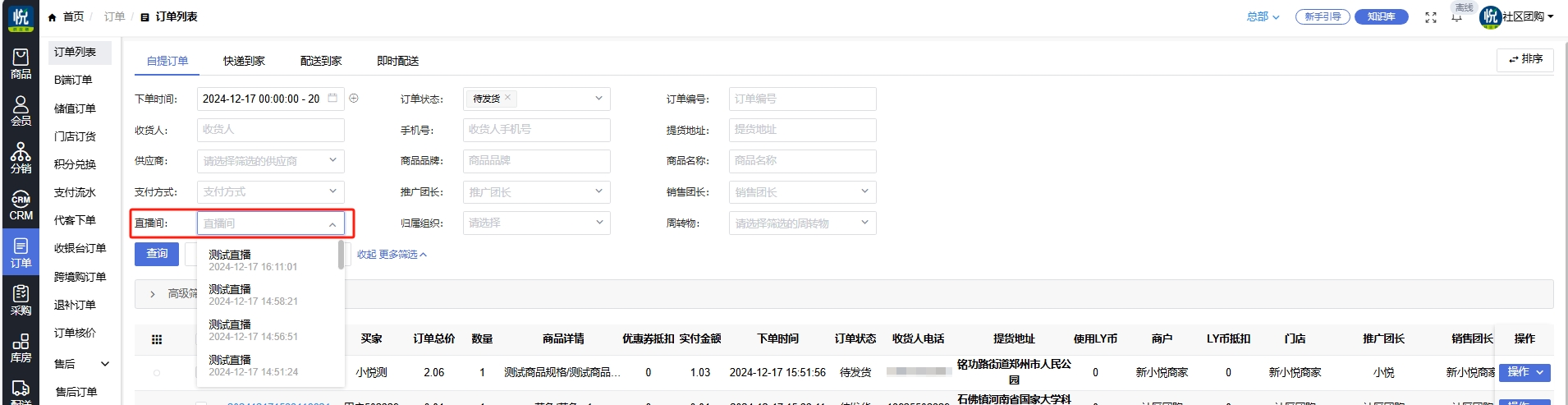Click the 新手引导 button
This screenshot has height=405, width=1568.
1323,16
